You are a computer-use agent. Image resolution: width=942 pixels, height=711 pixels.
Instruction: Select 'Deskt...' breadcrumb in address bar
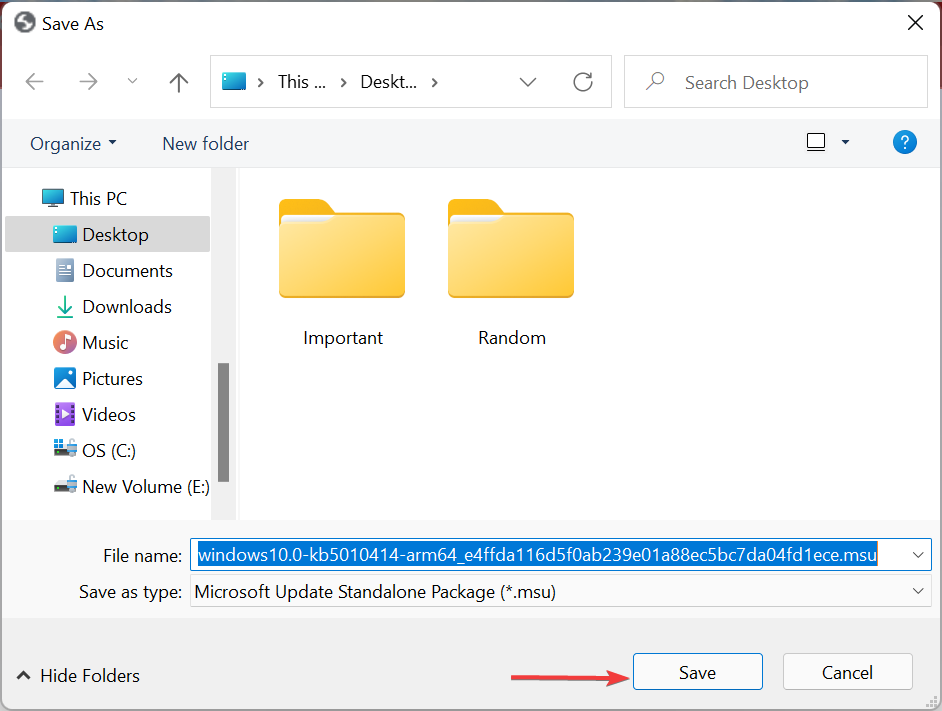[x=388, y=82]
